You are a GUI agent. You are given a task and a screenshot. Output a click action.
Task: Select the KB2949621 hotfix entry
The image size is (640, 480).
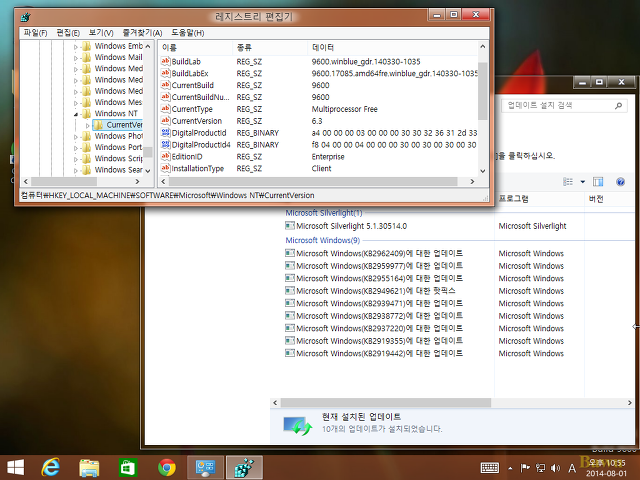pyautogui.click(x=370, y=291)
